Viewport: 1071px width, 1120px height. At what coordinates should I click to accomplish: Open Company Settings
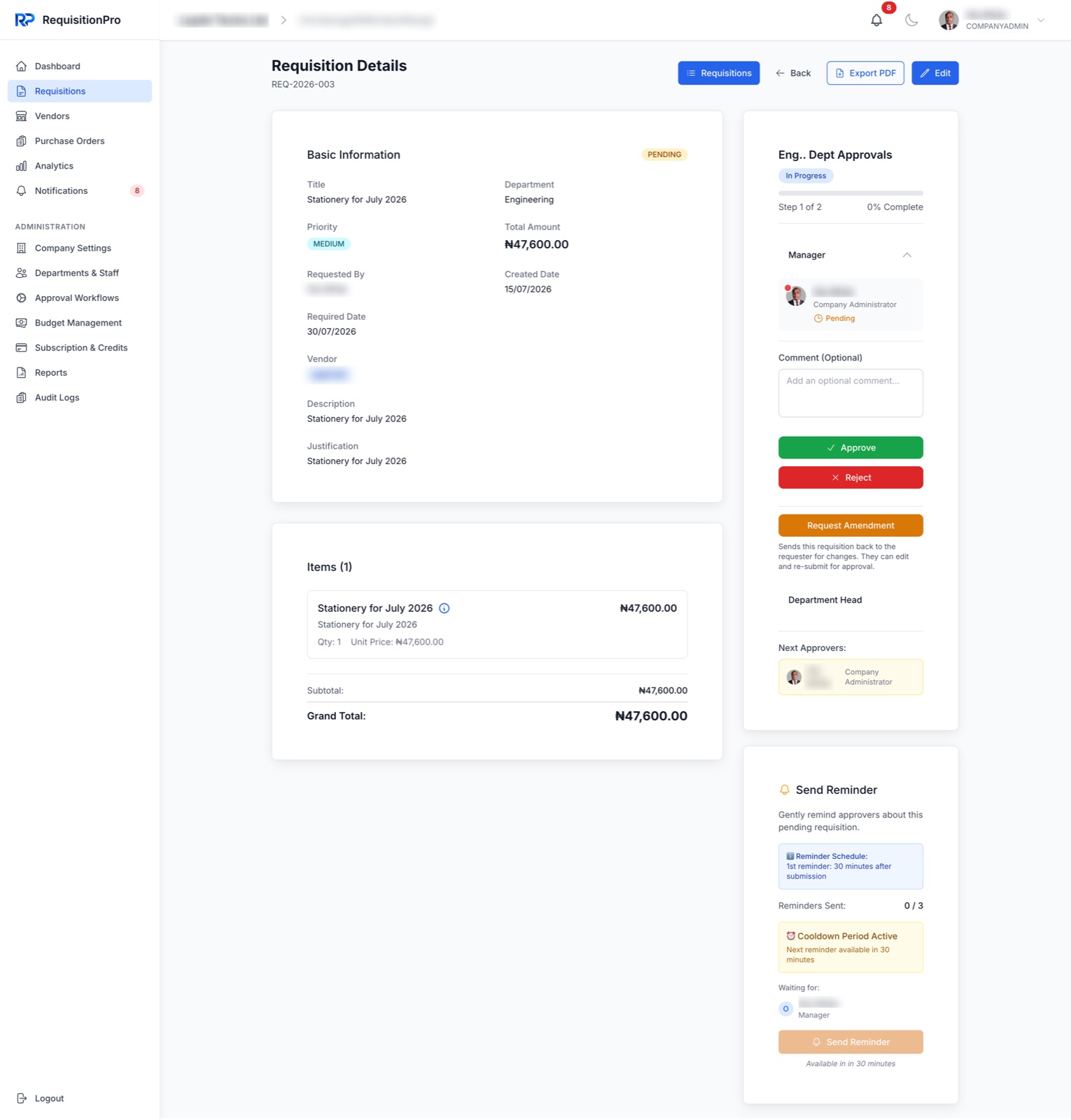80,248
